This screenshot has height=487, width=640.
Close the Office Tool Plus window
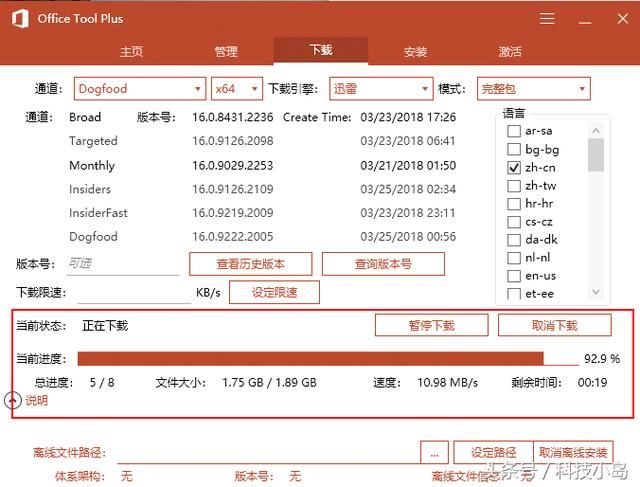(622, 19)
